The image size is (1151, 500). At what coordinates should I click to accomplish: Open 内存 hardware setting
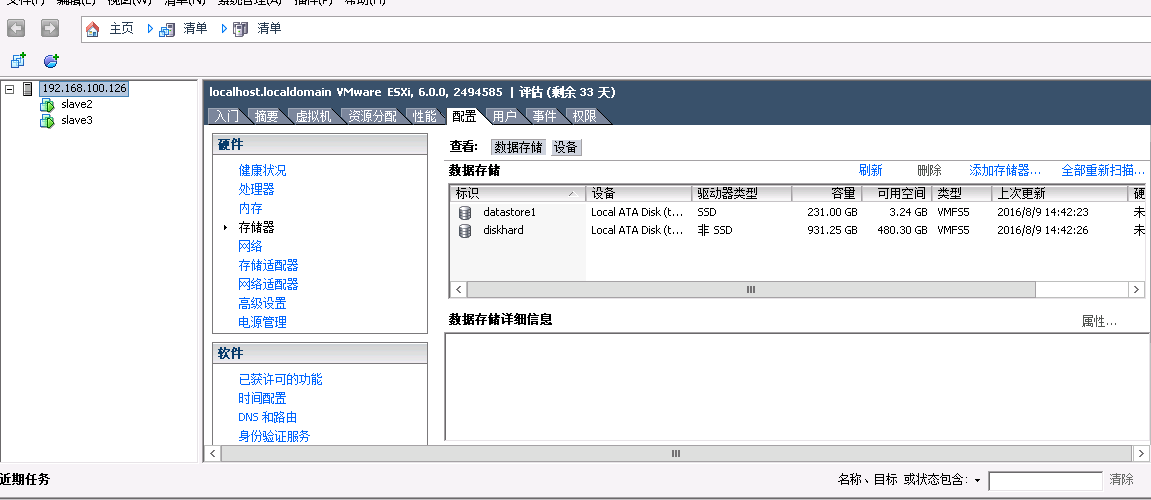[250, 209]
